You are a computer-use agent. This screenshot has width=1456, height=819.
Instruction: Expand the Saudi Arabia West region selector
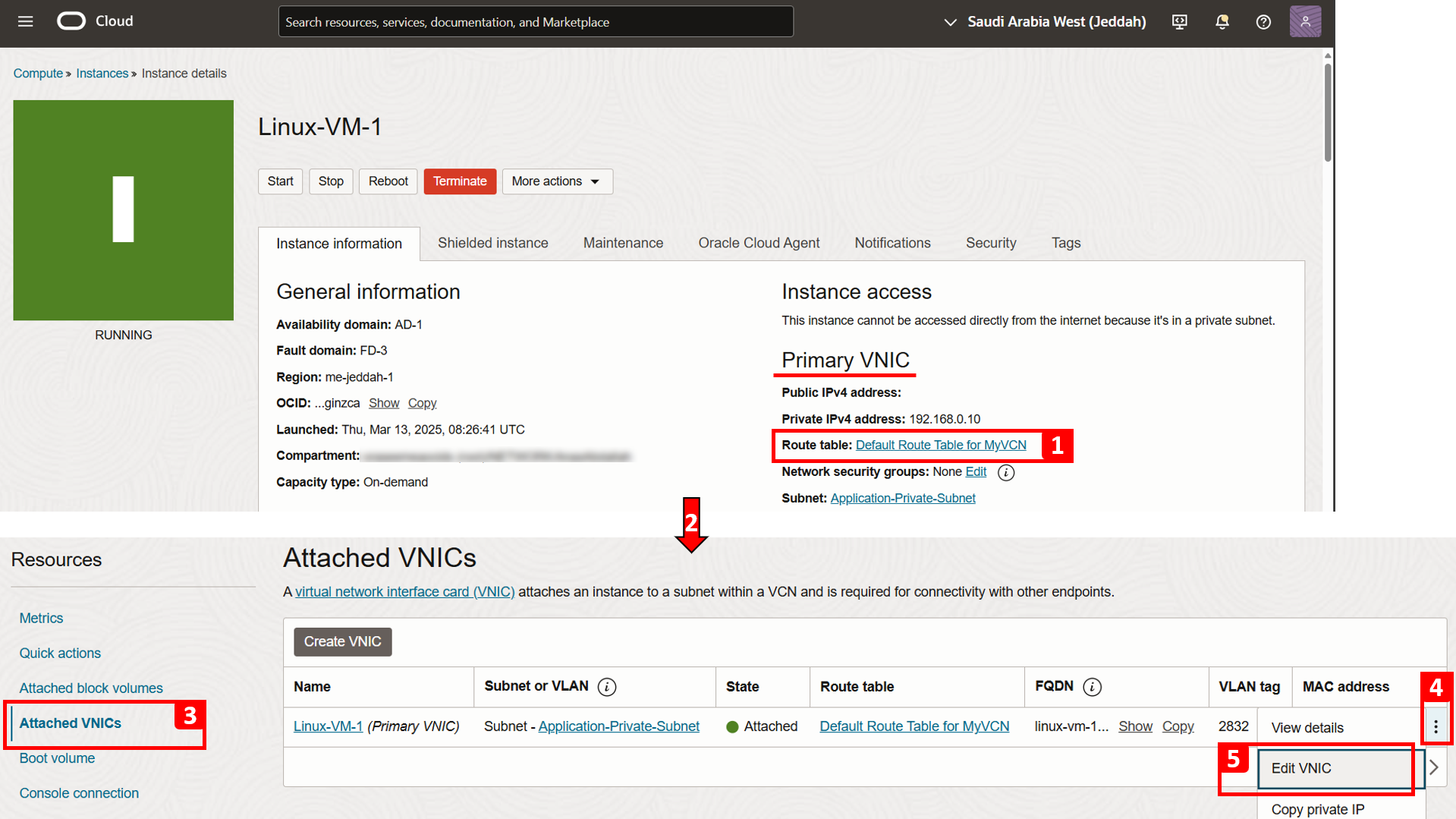[x=1045, y=22]
